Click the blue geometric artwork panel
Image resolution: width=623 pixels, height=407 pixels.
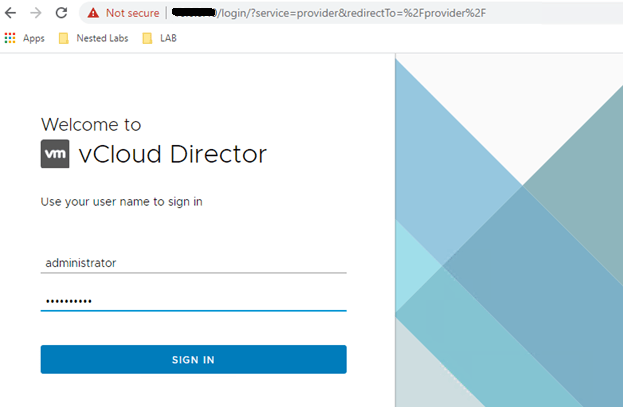[508, 230]
